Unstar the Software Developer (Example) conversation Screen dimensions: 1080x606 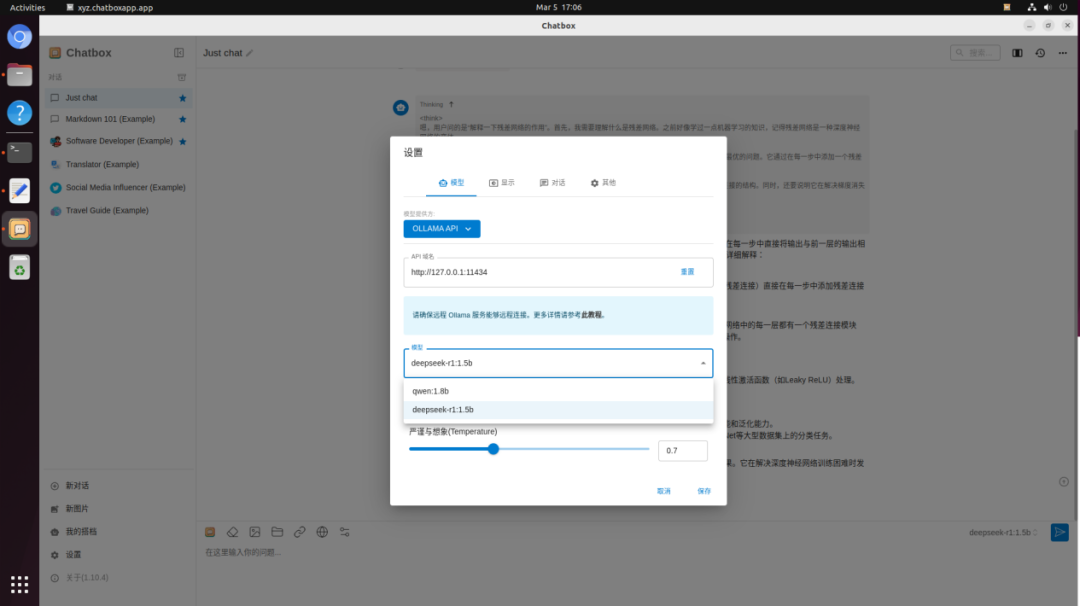183,141
